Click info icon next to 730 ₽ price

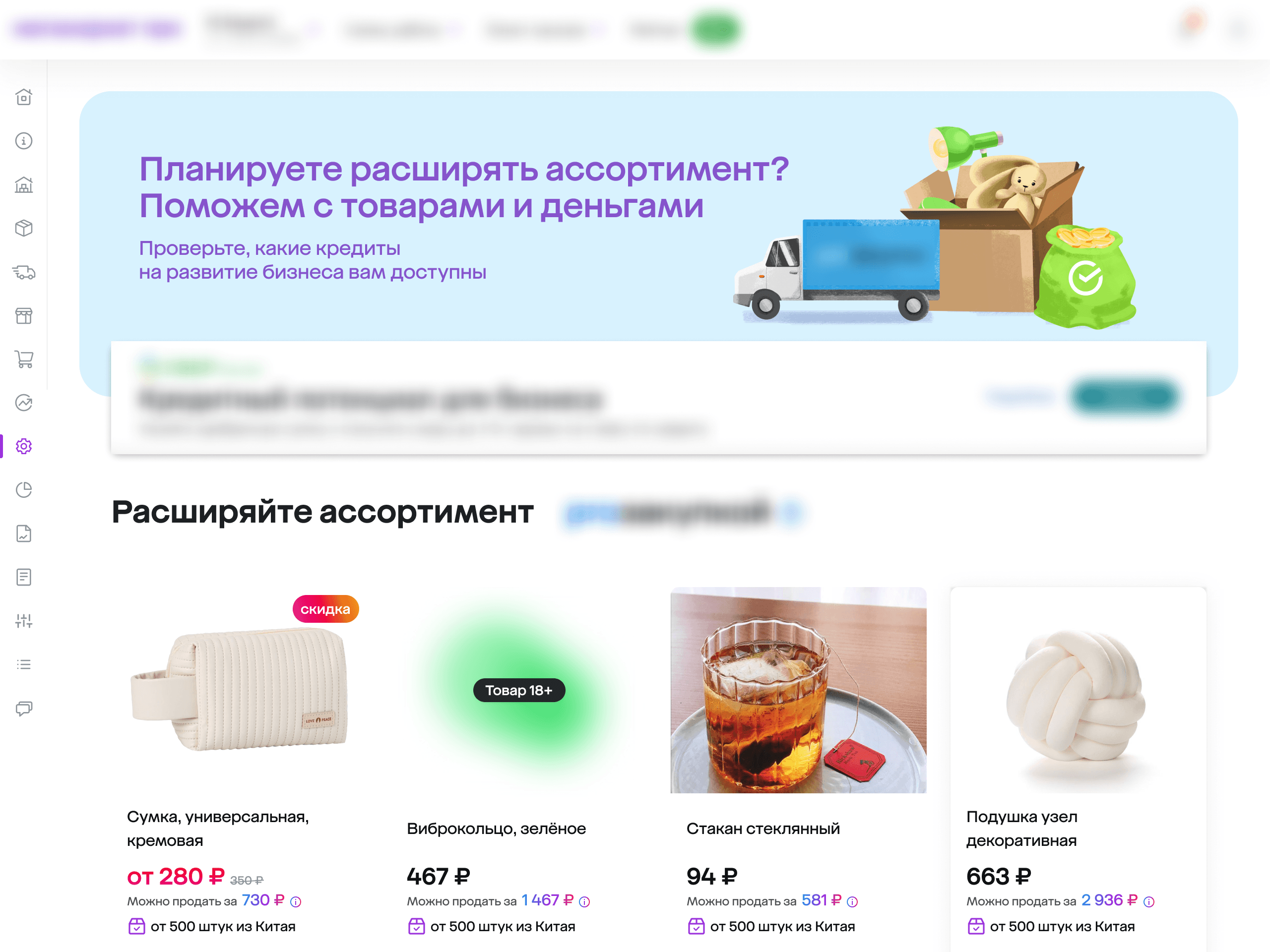(x=296, y=902)
